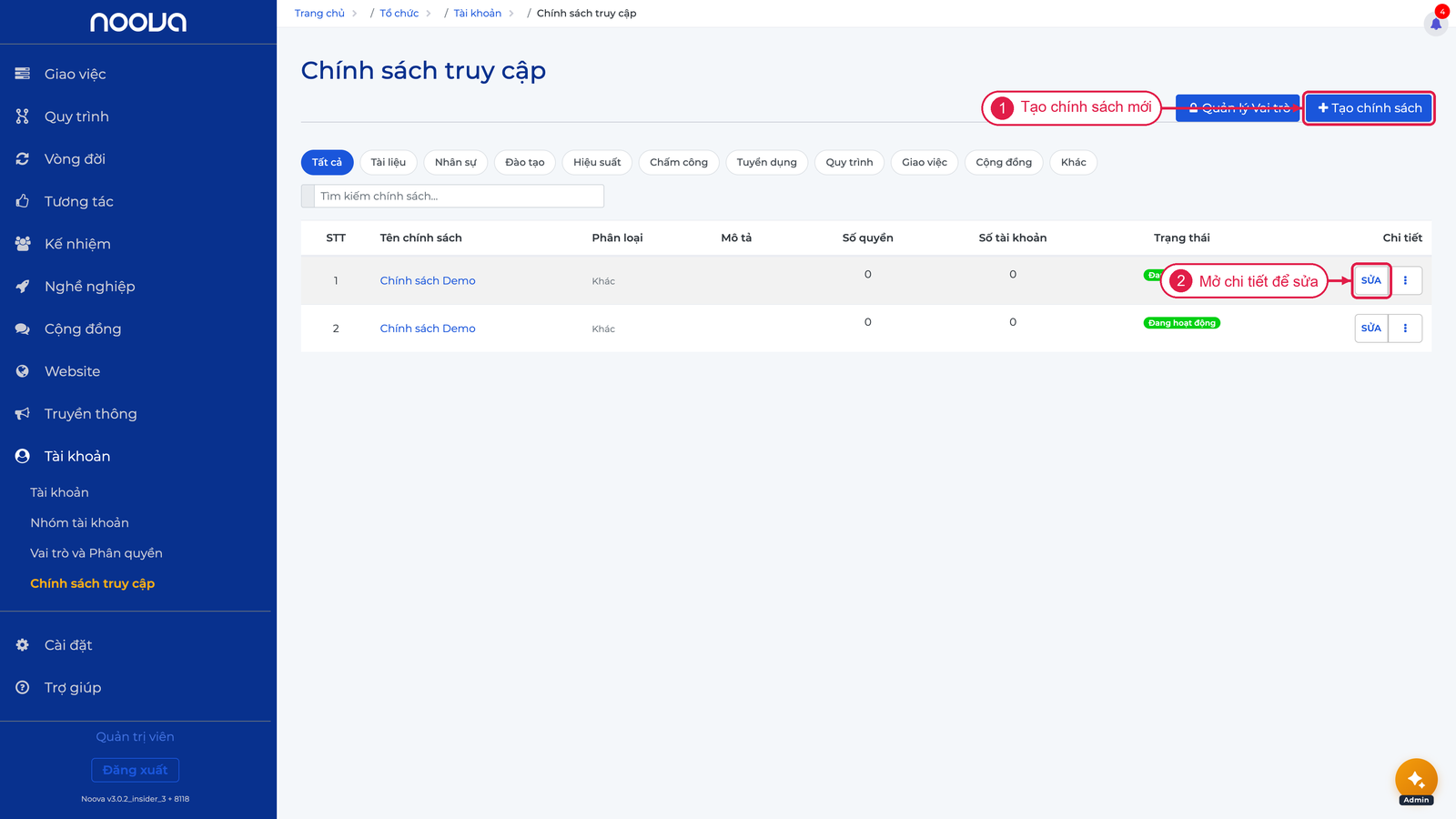Filter by Tuyển dụng tab
This screenshot has width=1456, height=819.
tap(766, 162)
